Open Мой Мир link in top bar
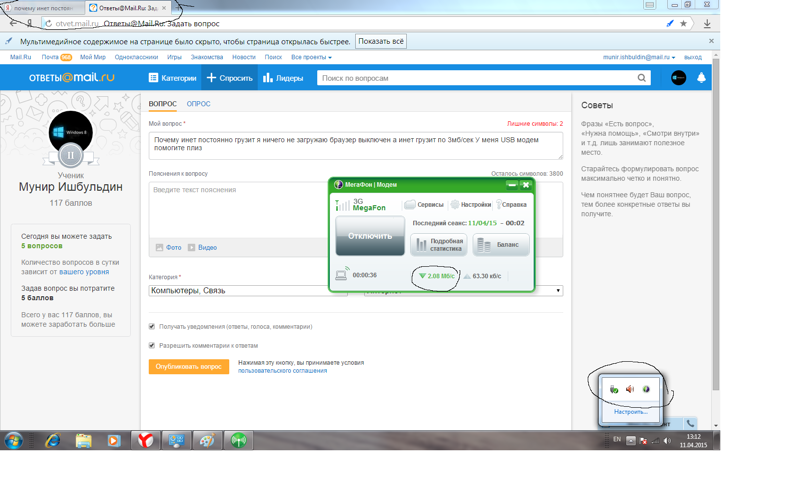Image resolution: width=800 pixels, height=500 pixels. coord(93,57)
